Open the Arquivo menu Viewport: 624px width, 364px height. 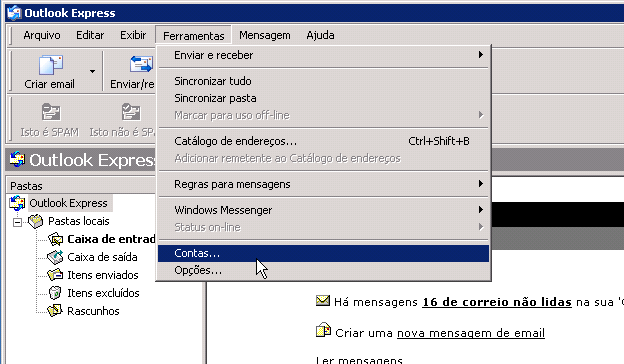point(42,35)
